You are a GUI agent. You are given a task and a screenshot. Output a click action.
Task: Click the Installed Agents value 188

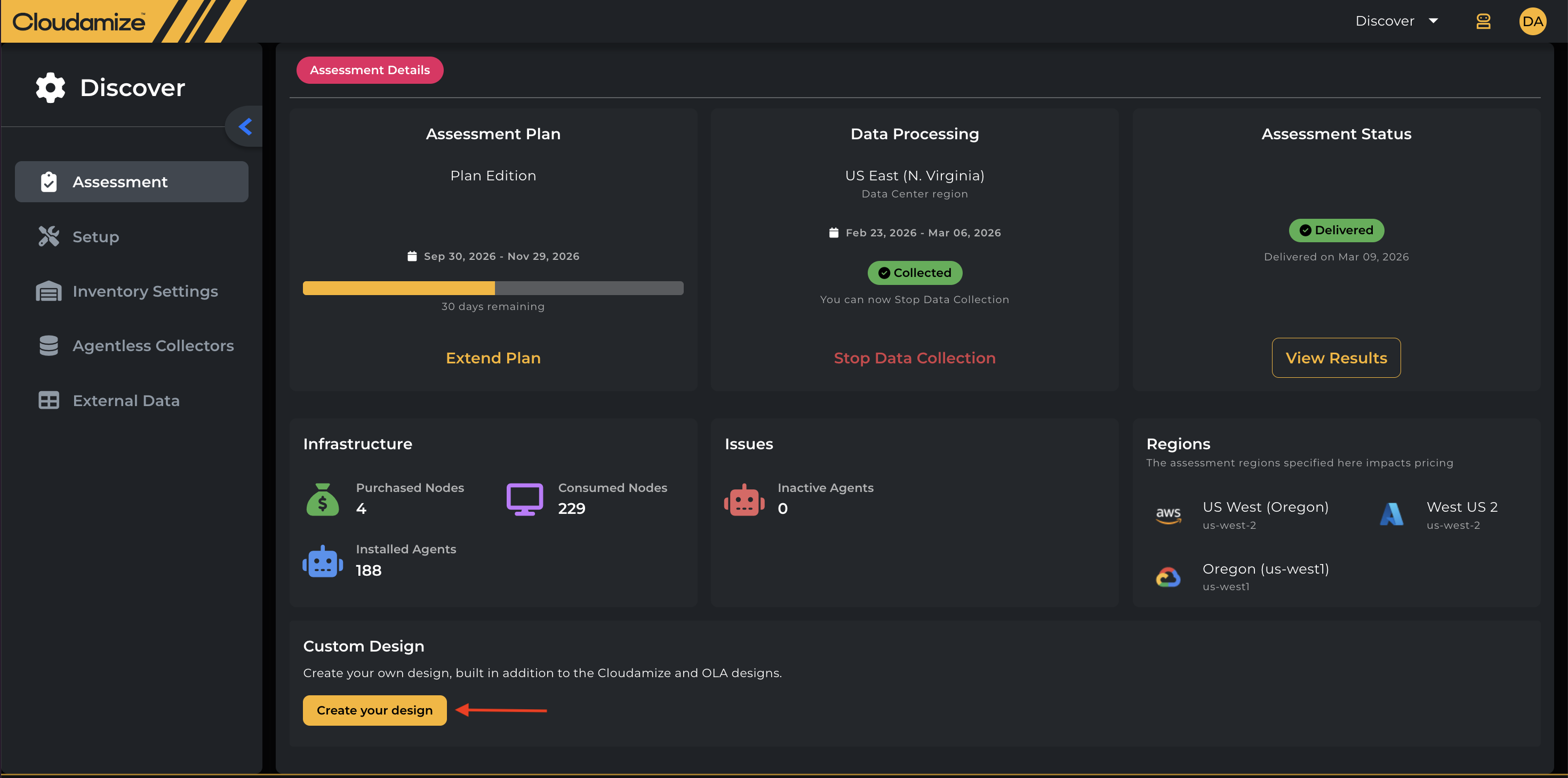(x=369, y=570)
